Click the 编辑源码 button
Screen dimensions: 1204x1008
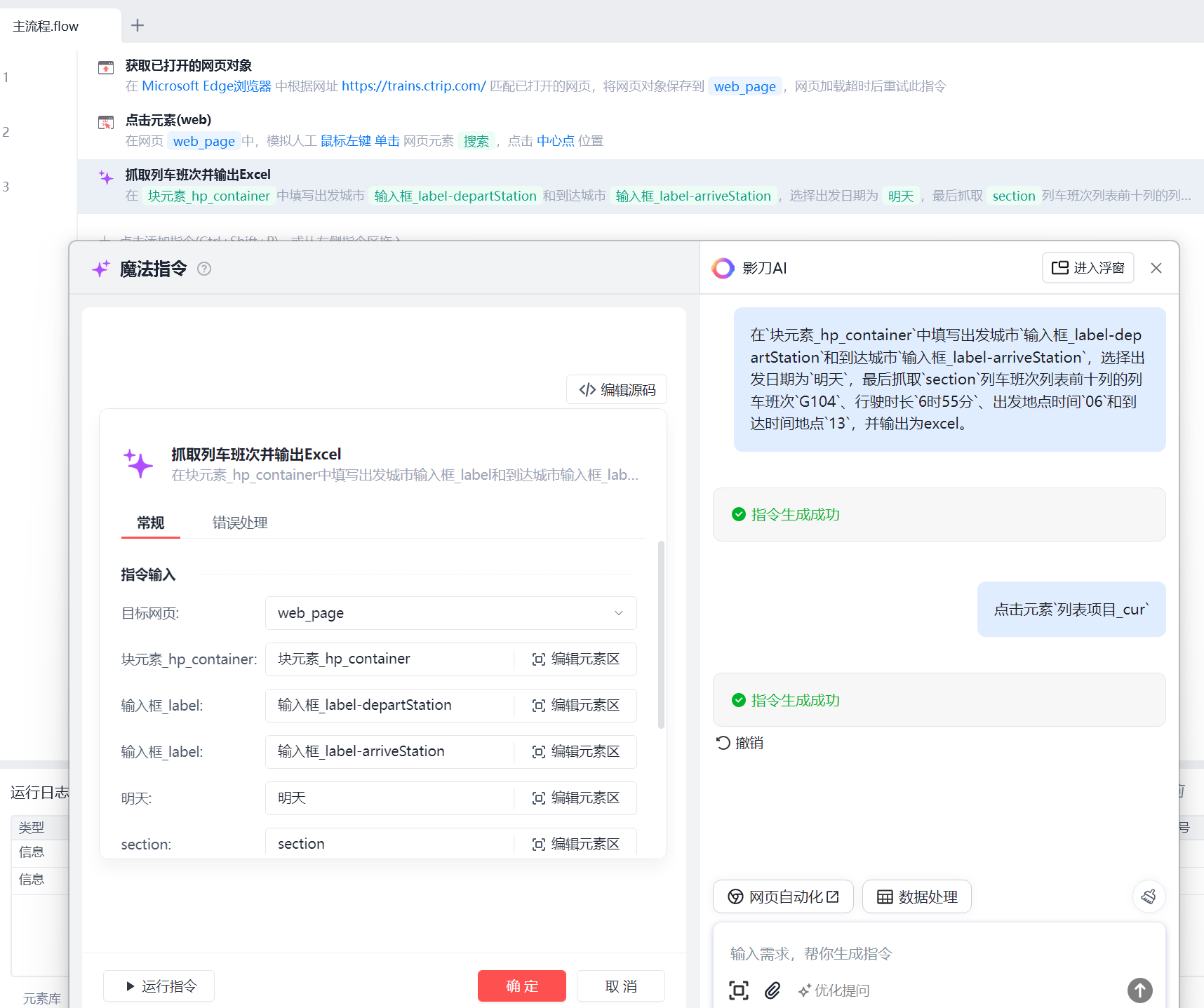coord(617,390)
